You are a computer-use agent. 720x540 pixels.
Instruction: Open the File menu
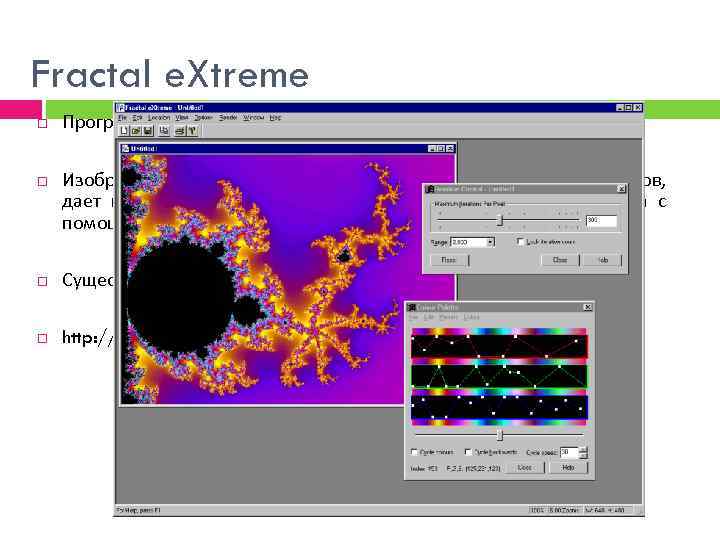[x=123, y=118]
